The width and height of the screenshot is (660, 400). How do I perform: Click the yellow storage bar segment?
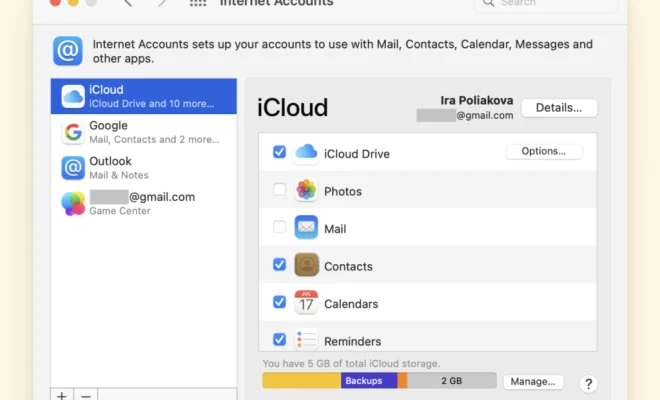click(302, 381)
